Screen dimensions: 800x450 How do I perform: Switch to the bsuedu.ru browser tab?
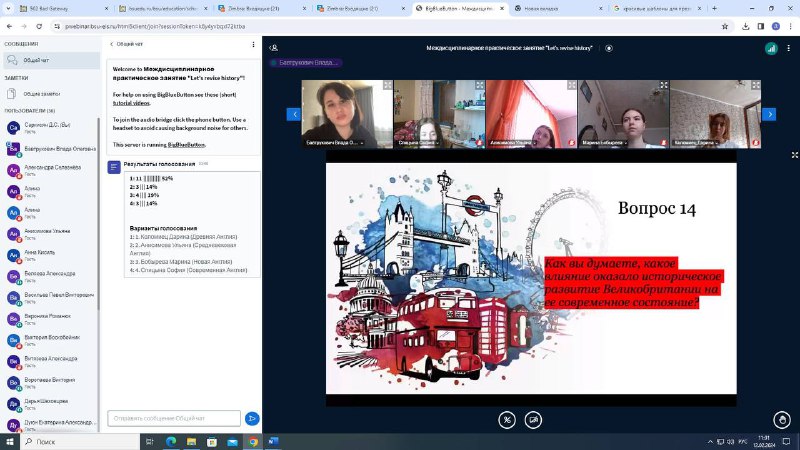coord(163,9)
